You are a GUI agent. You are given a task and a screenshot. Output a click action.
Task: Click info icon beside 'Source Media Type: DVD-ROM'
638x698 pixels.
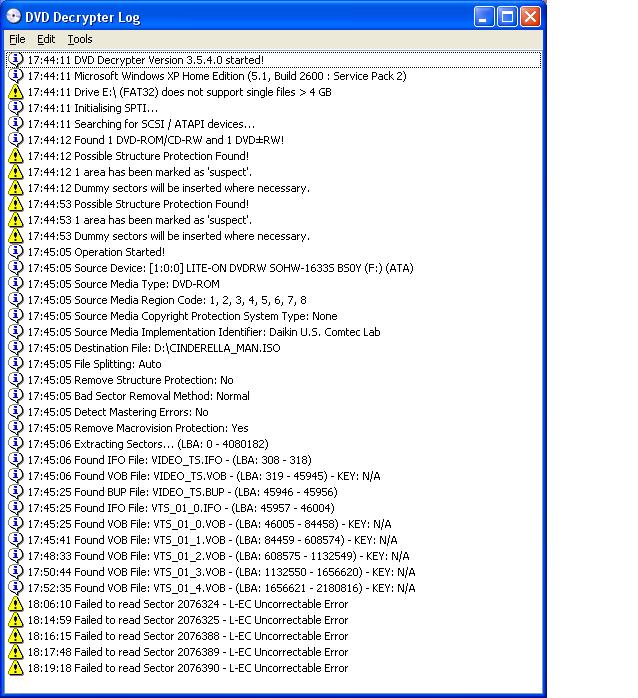point(16,284)
